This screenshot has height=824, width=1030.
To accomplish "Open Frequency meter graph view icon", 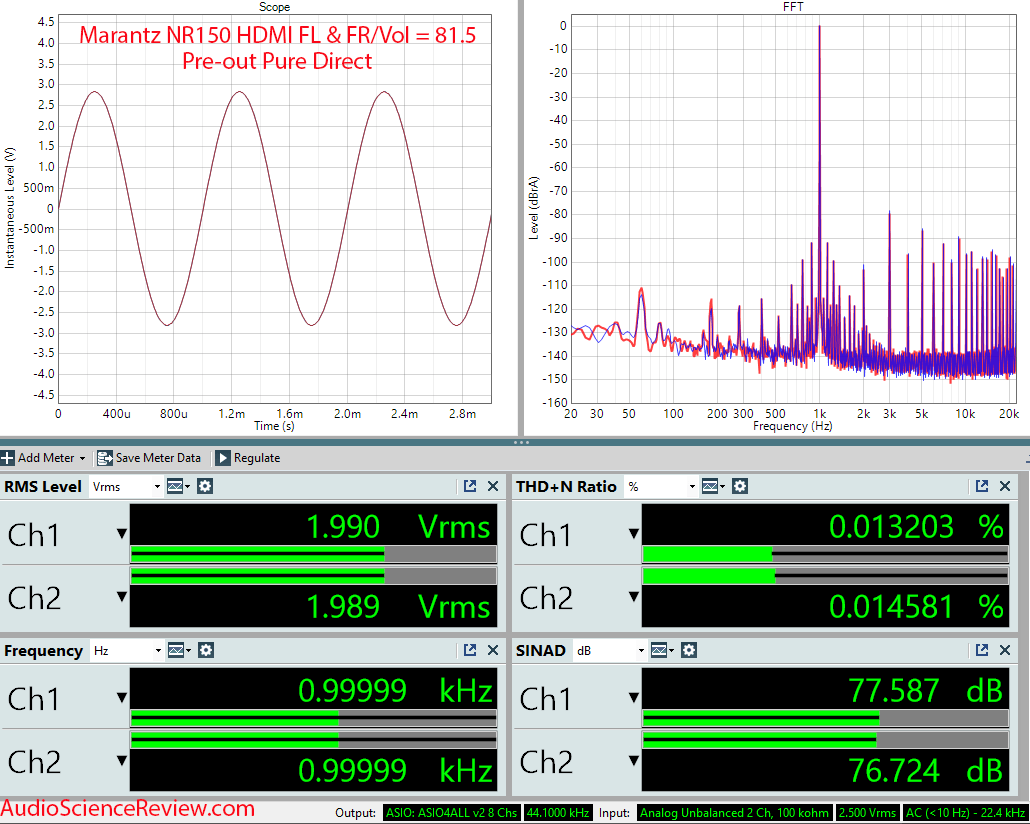I will 178,651.
